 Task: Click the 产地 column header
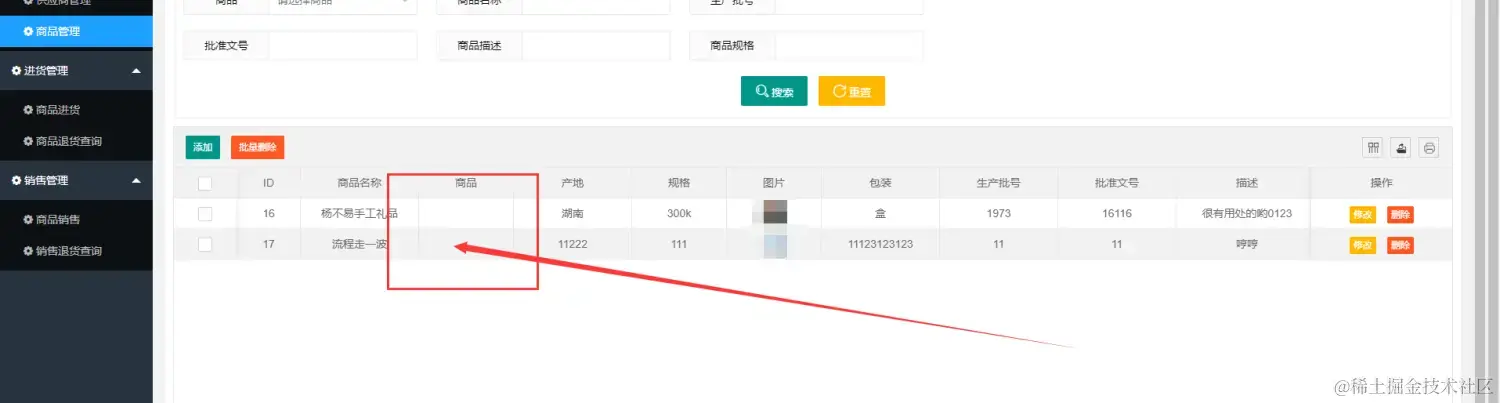click(572, 183)
